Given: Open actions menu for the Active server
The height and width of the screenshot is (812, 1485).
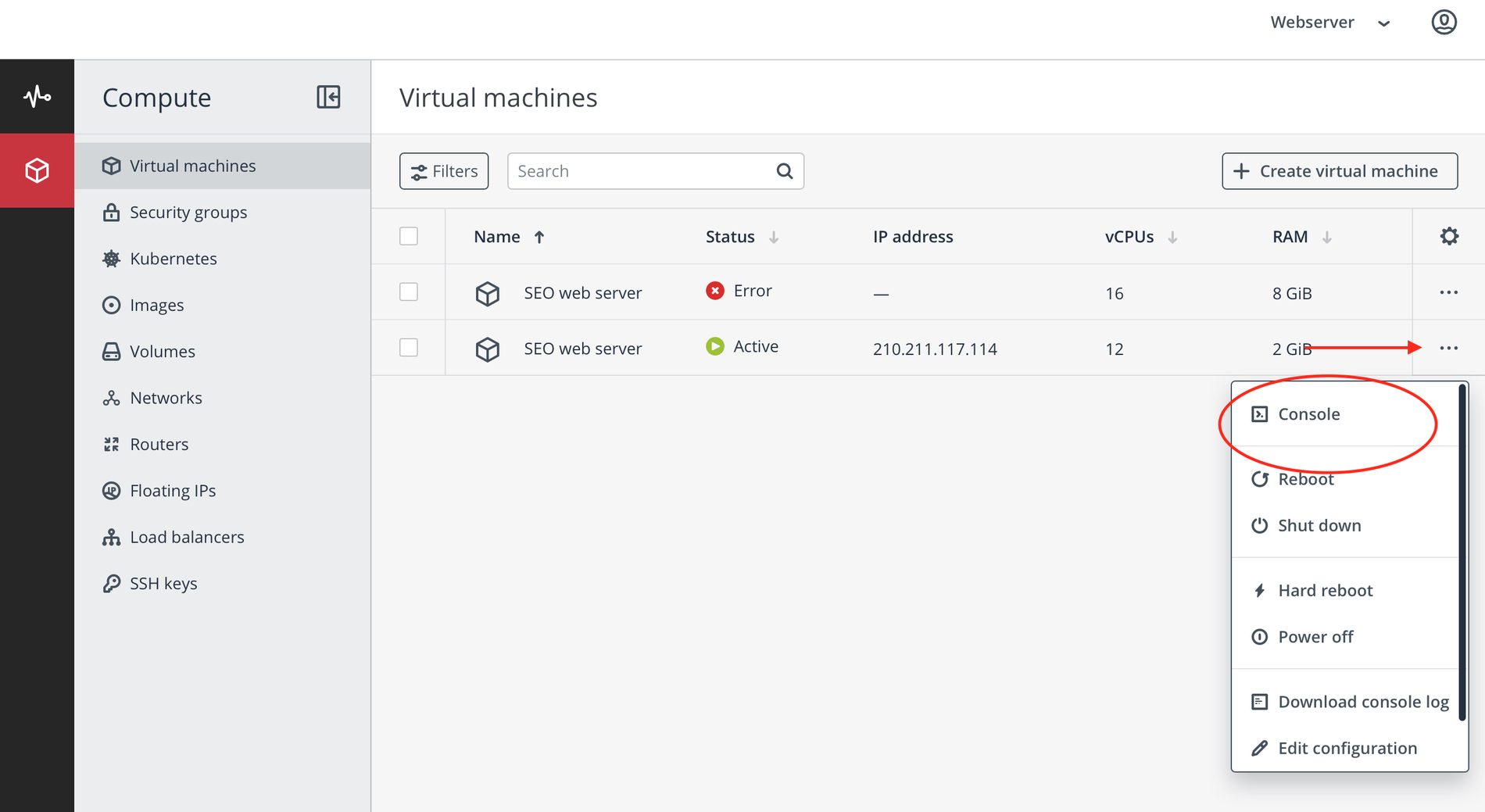Looking at the screenshot, I should [x=1448, y=348].
